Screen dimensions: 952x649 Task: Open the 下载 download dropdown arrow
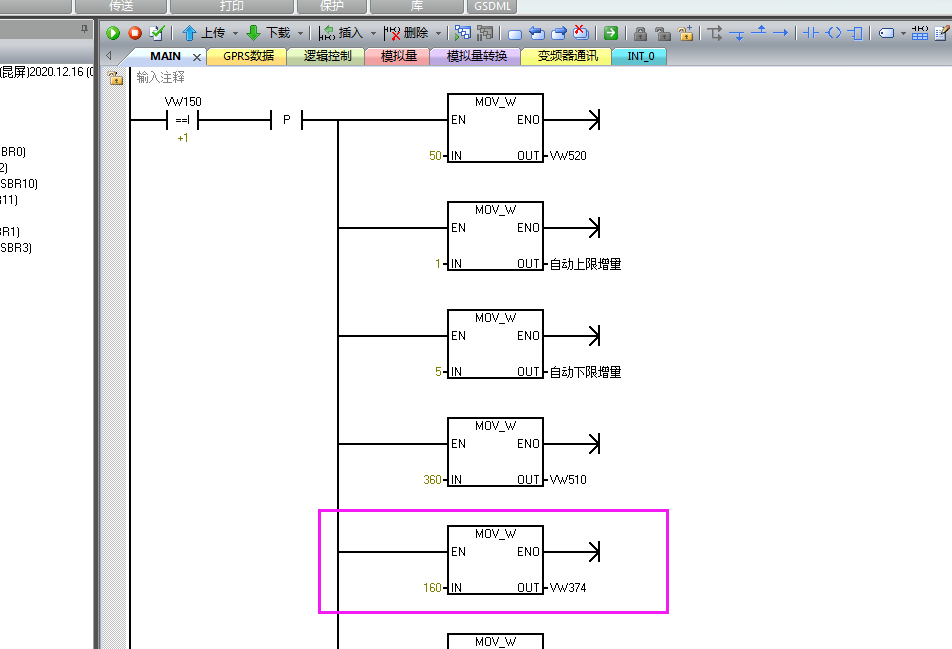click(300, 33)
